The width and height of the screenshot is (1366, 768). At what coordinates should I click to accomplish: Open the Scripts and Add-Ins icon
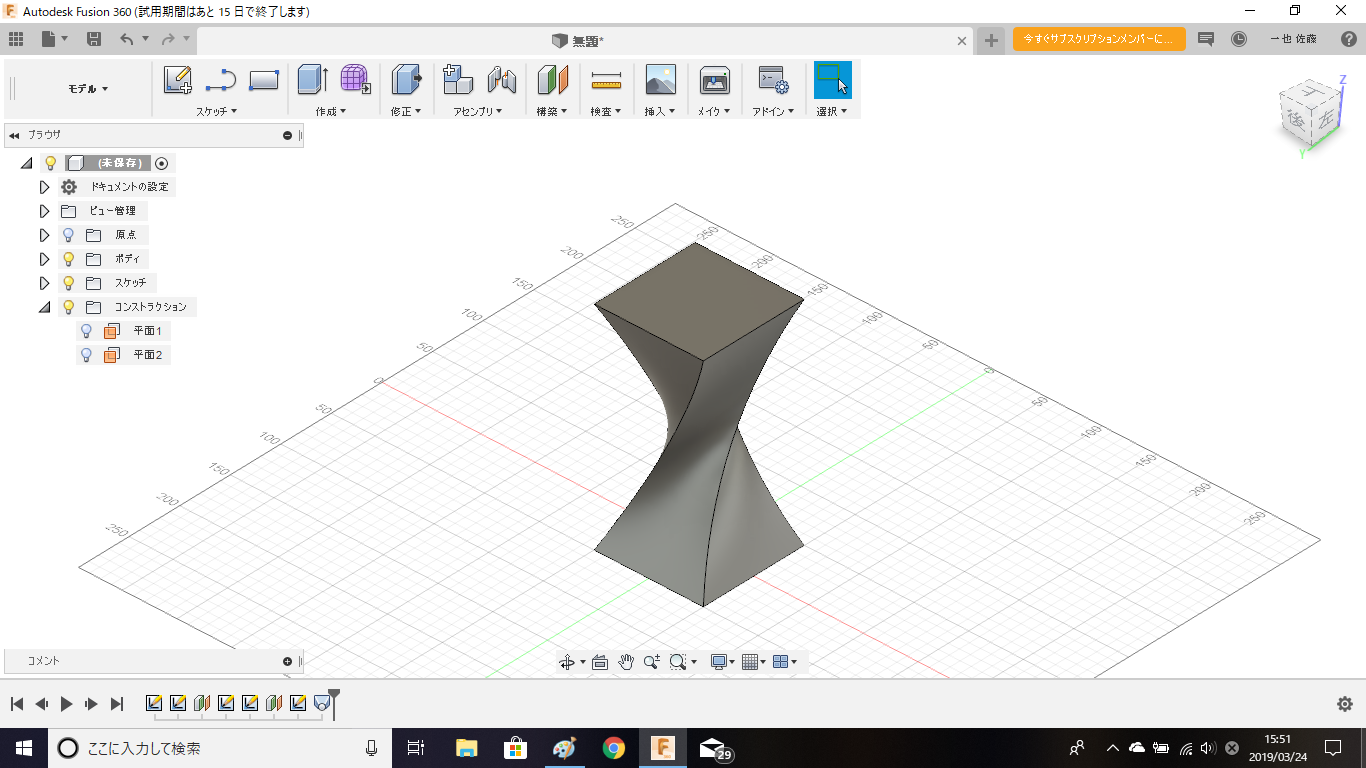[x=773, y=80]
